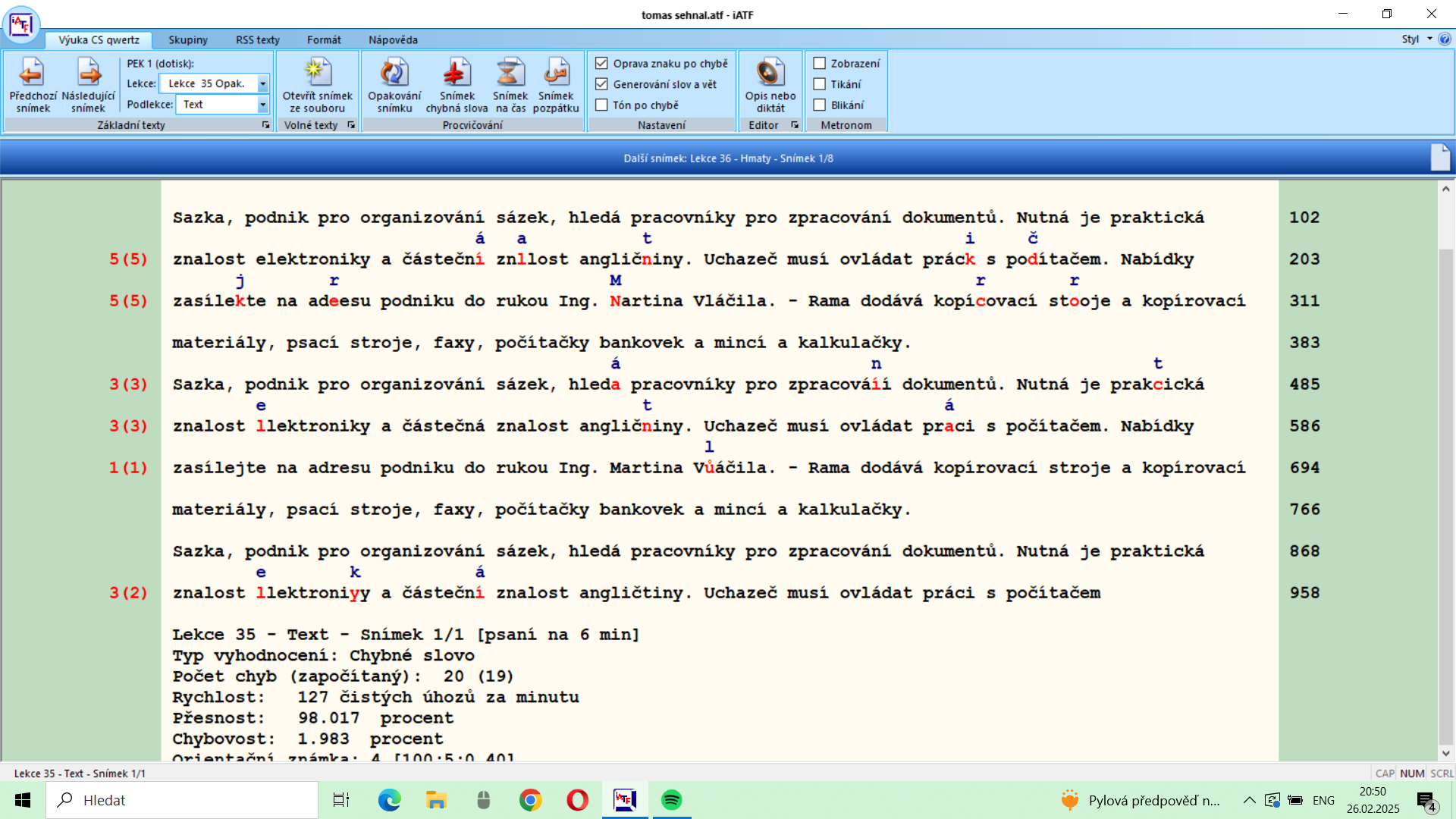Click Snímek na čas hourglass icon
The width and height of the screenshot is (1456, 819).
click(x=510, y=74)
